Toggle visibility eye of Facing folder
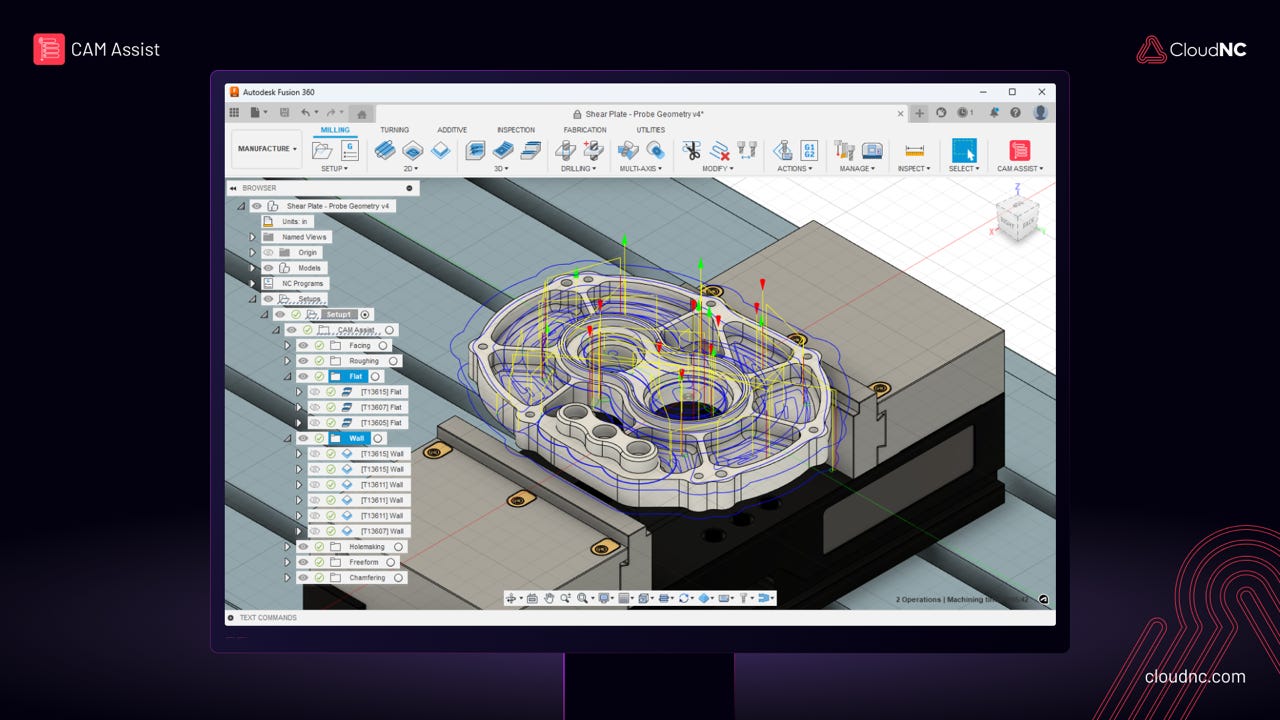Image resolution: width=1280 pixels, height=720 pixels. pyautogui.click(x=303, y=345)
